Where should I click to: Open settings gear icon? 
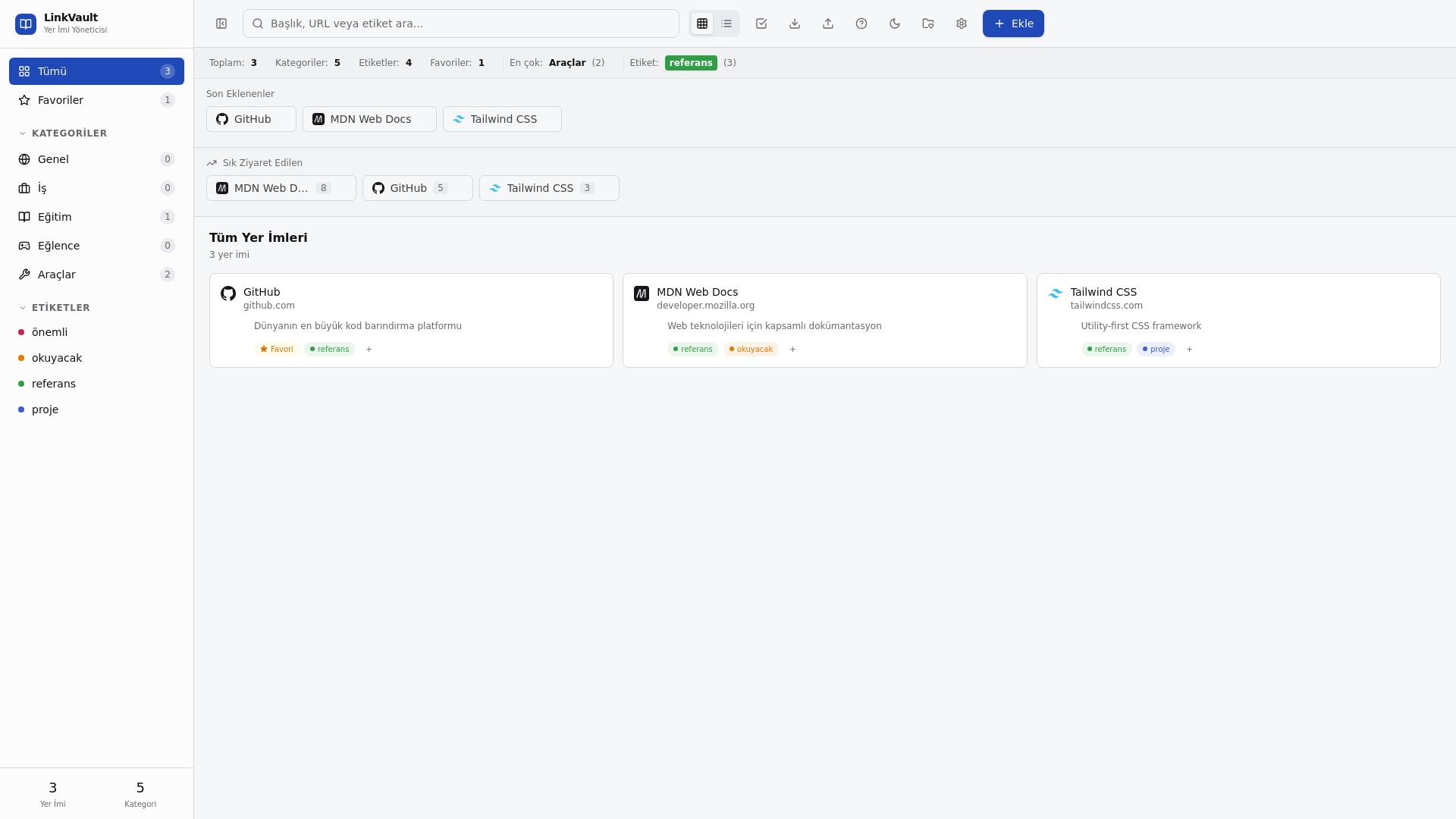pyautogui.click(x=962, y=24)
